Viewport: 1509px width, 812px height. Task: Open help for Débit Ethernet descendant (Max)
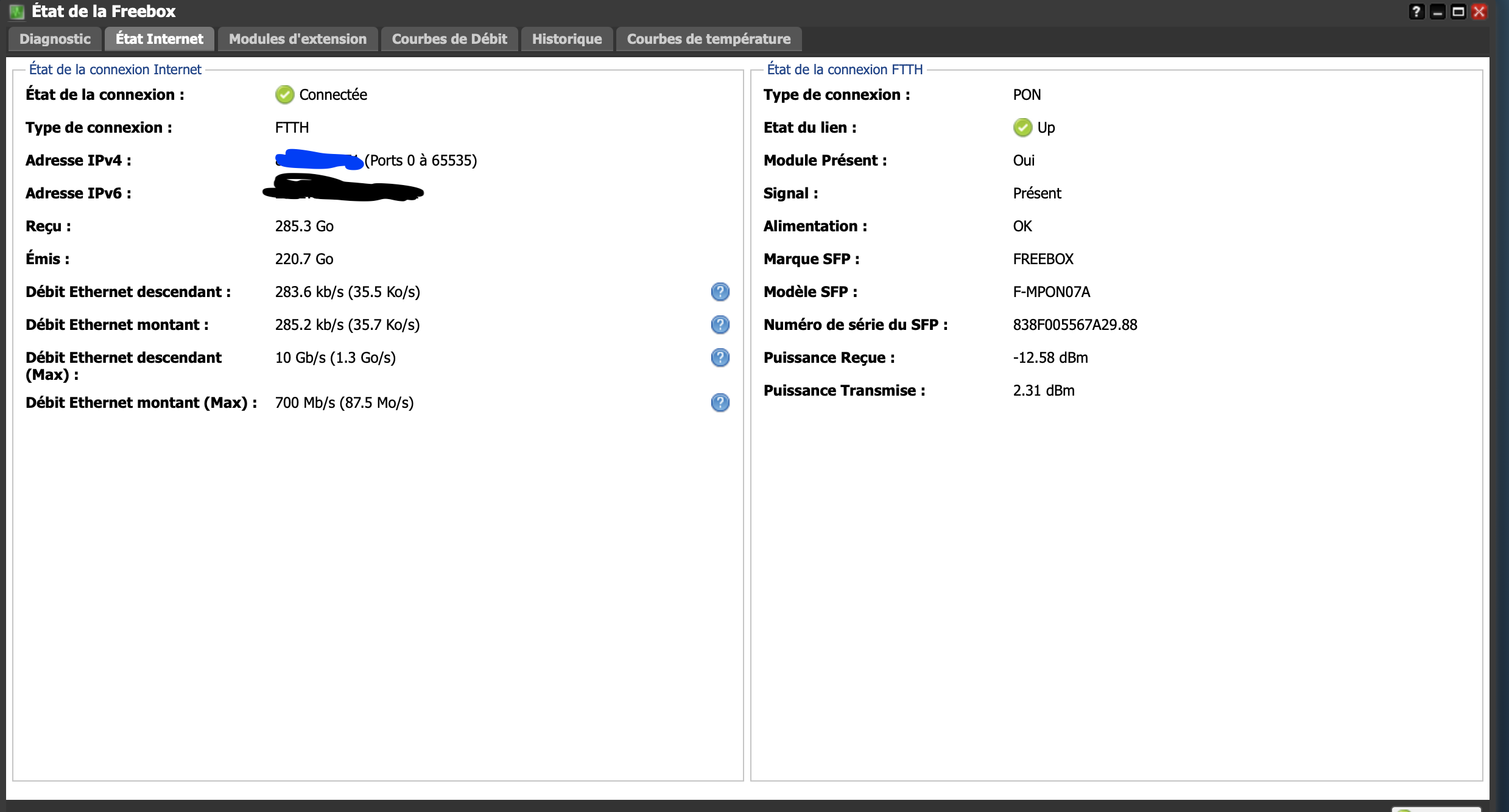pos(720,358)
